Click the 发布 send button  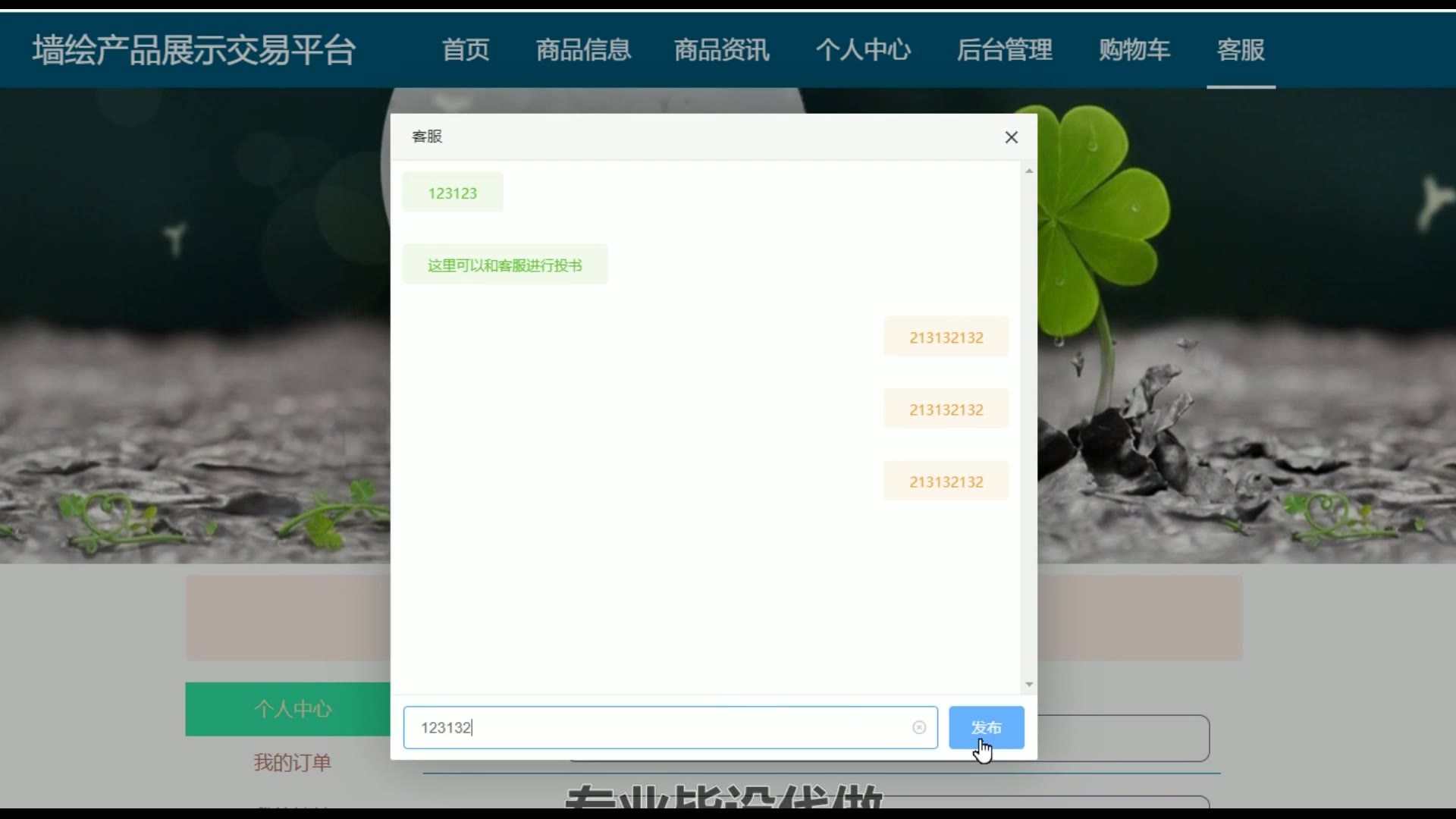[986, 727]
